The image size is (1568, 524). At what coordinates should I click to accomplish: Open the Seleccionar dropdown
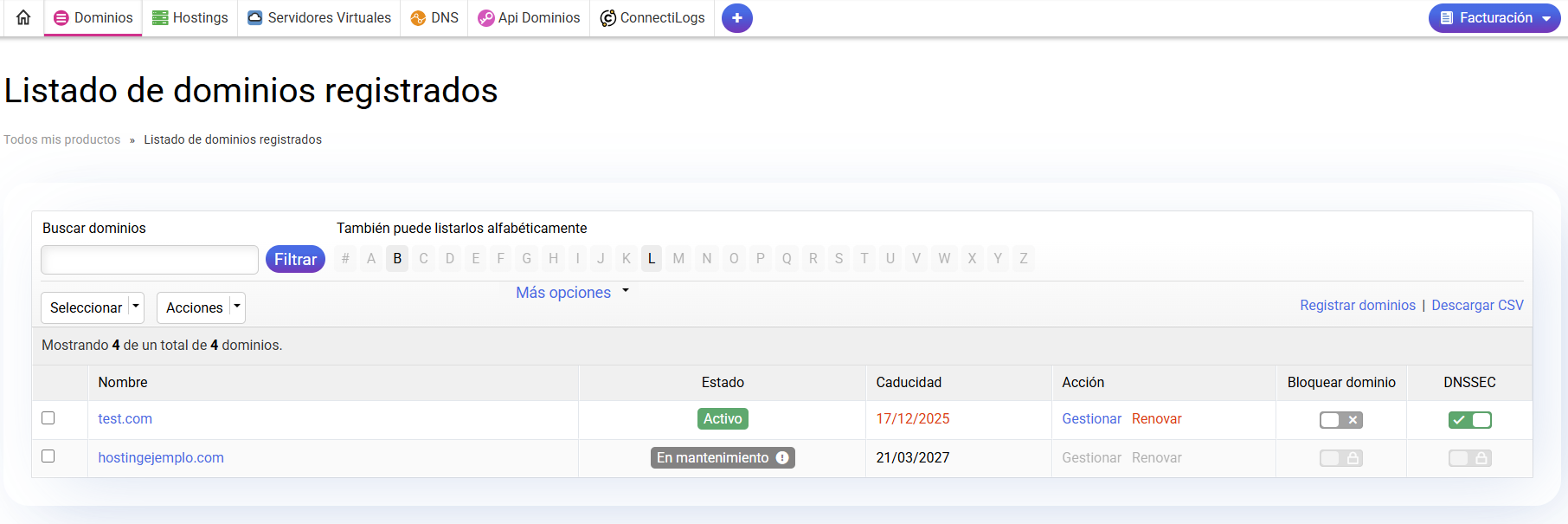(x=93, y=307)
